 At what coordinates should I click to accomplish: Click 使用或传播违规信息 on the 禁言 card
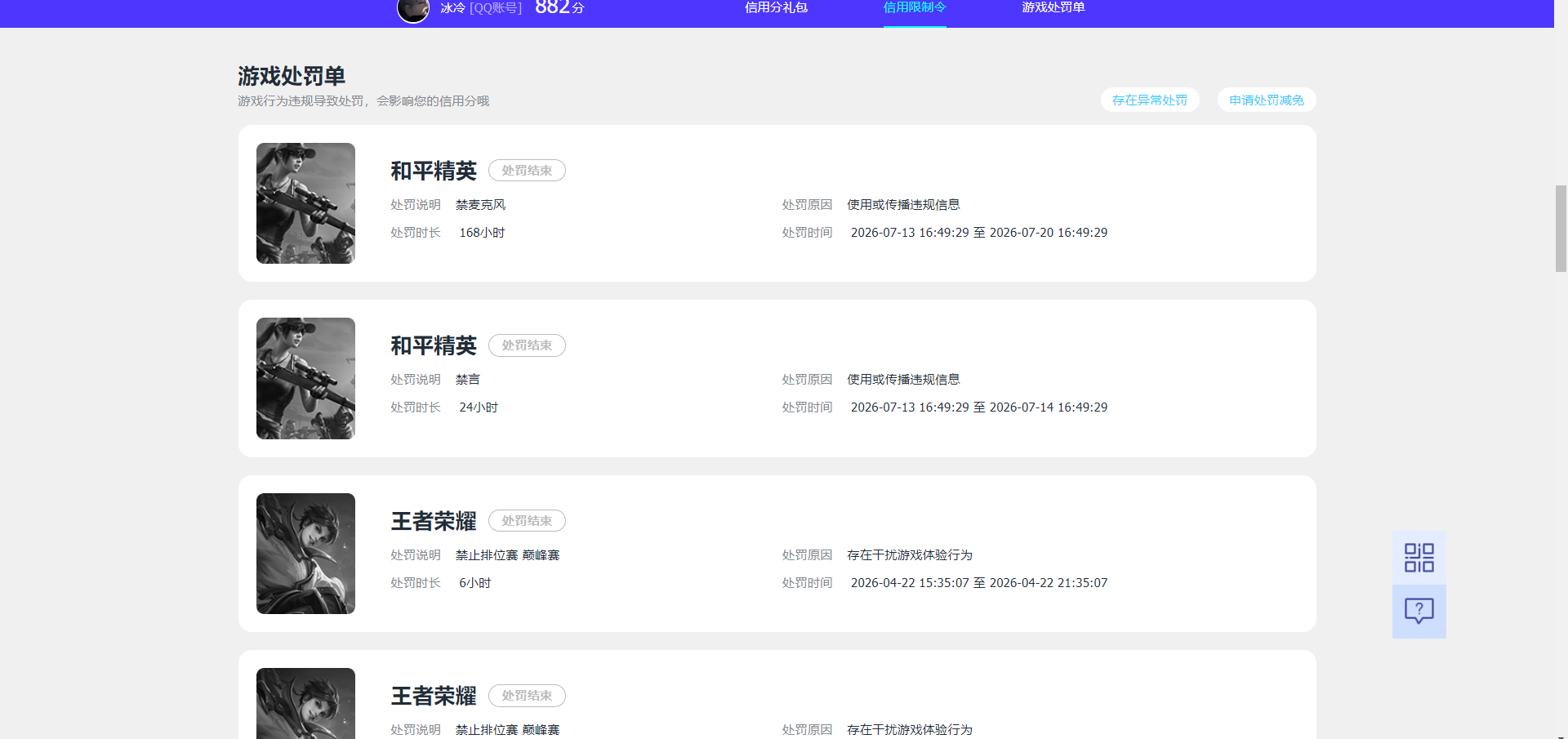(x=903, y=380)
